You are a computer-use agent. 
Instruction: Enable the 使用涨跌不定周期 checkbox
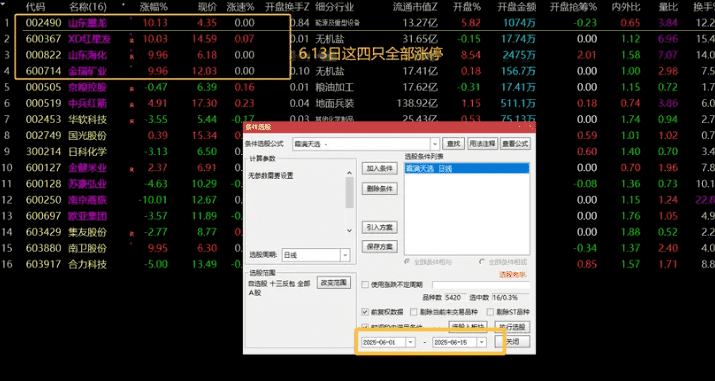(365, 285)
